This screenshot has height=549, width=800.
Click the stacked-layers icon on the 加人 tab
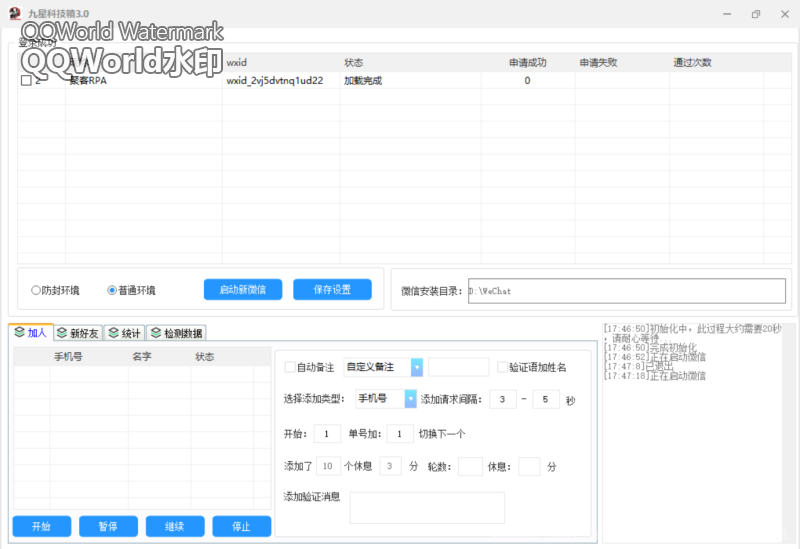coord(20,332)
